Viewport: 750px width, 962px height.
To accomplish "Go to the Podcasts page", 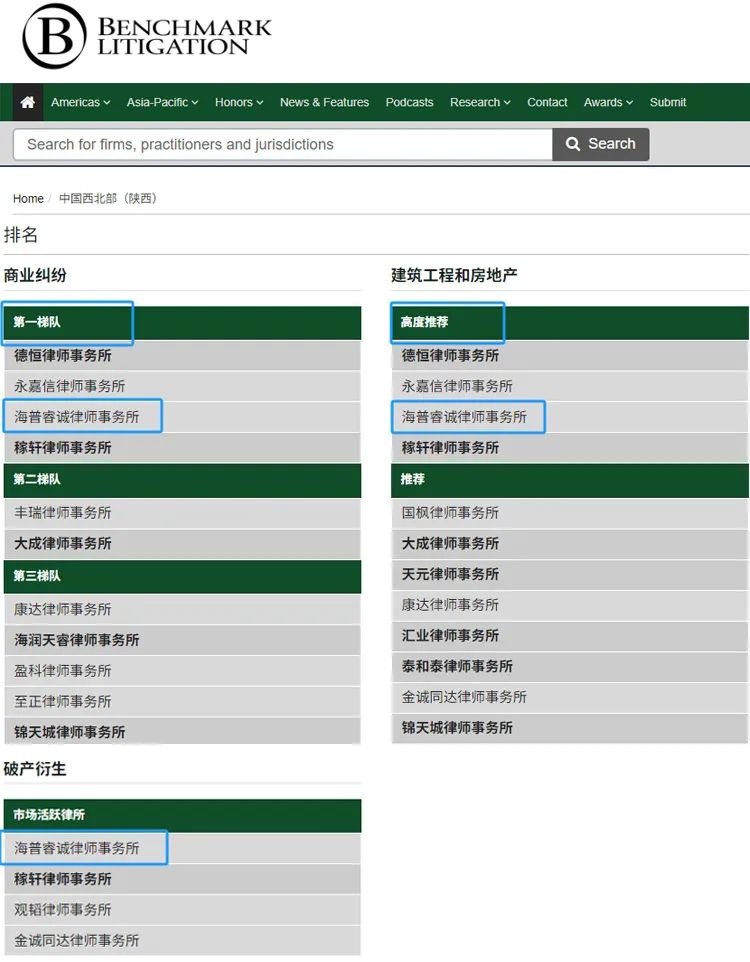I will click(x=409, y=102).
